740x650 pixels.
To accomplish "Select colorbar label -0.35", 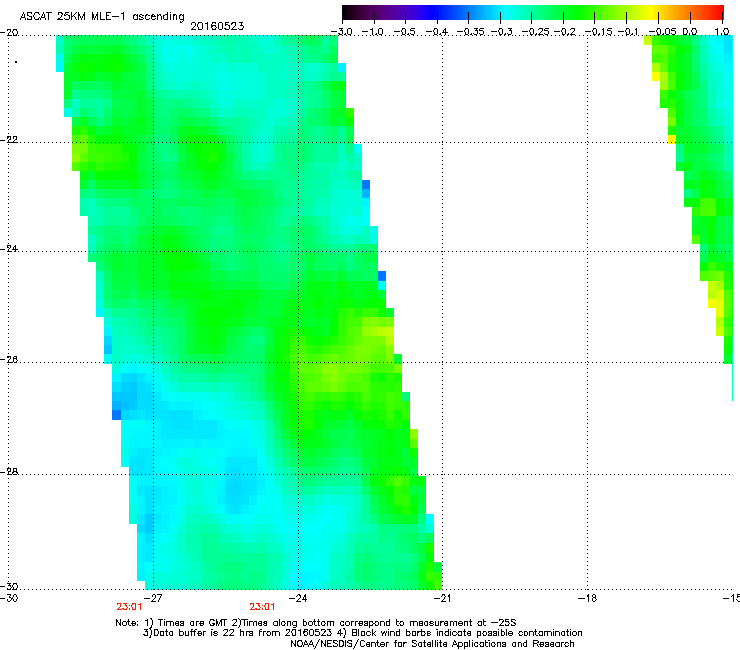I will tap(473, 32).
